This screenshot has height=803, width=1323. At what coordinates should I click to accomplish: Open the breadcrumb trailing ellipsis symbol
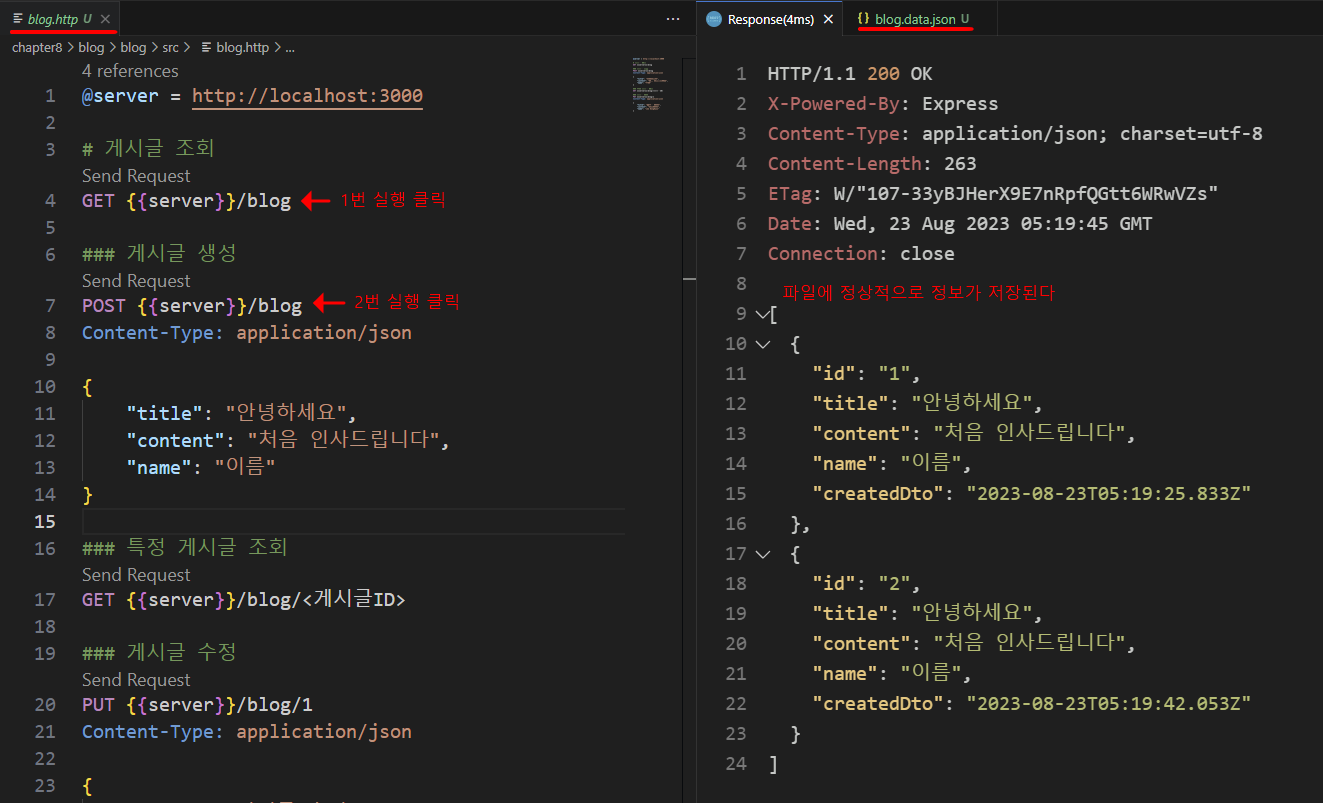(290, 47)
